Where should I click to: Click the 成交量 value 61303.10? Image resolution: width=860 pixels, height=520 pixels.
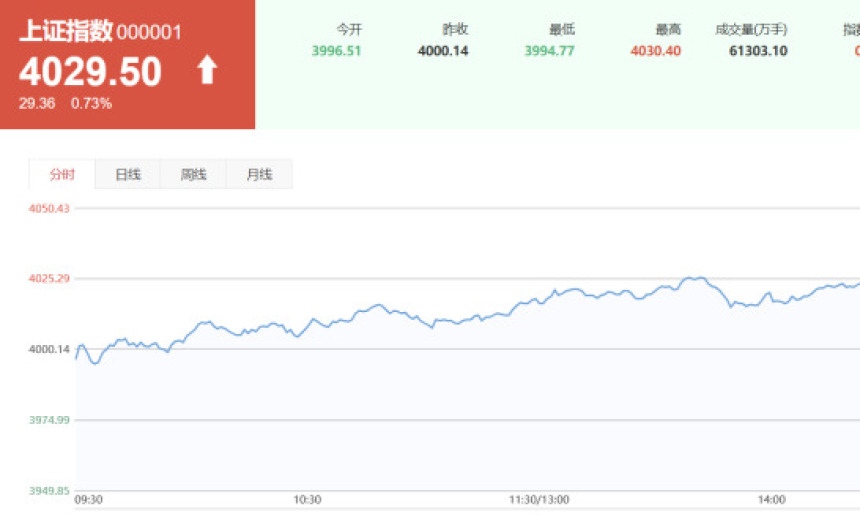pos(758,51)
